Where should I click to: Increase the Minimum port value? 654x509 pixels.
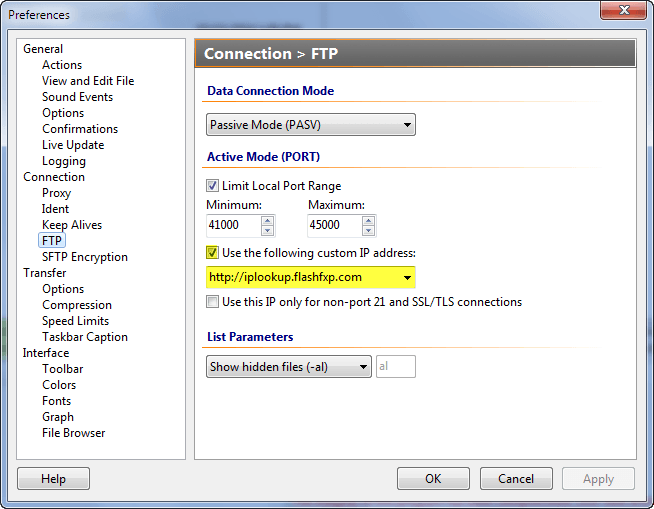click(267, 220)
